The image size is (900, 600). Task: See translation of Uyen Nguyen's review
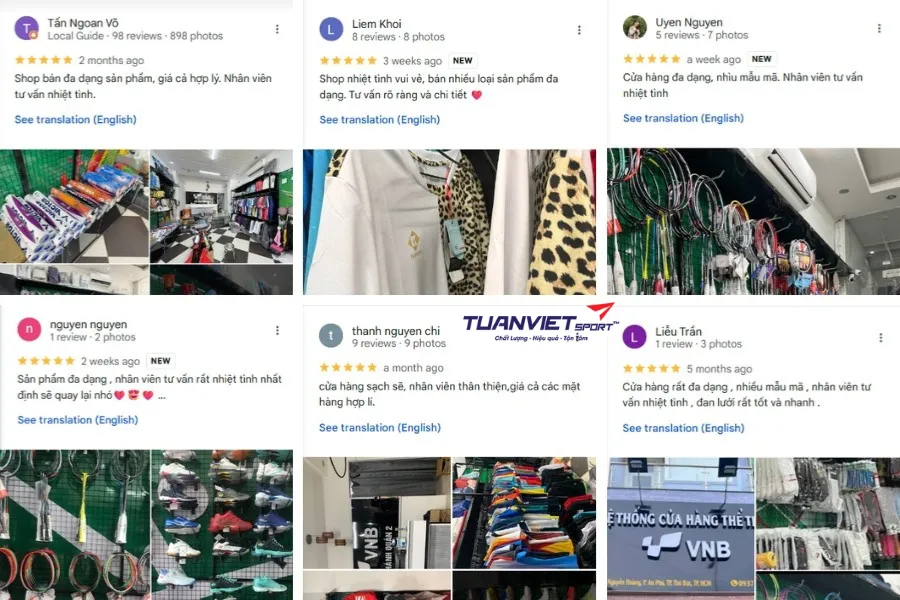pyautogui.click(x=683, y=118)
